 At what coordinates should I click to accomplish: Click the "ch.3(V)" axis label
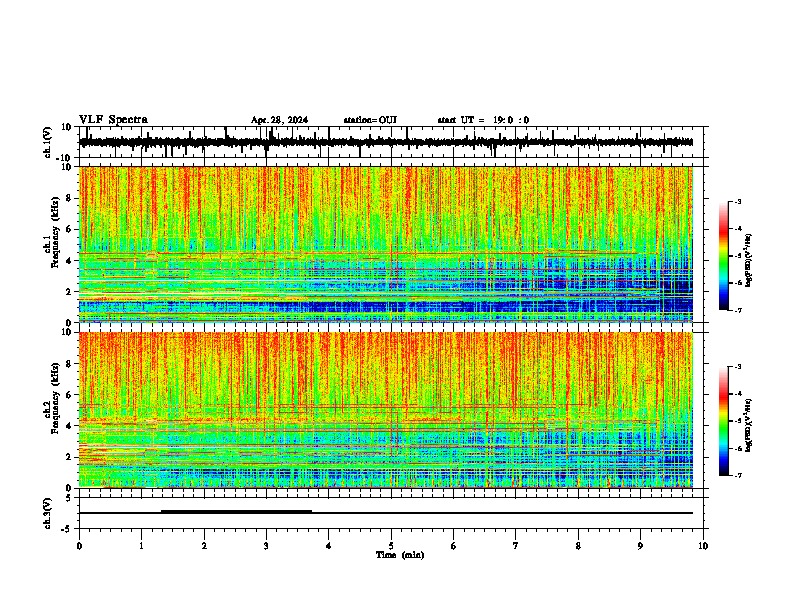[48, 513]
